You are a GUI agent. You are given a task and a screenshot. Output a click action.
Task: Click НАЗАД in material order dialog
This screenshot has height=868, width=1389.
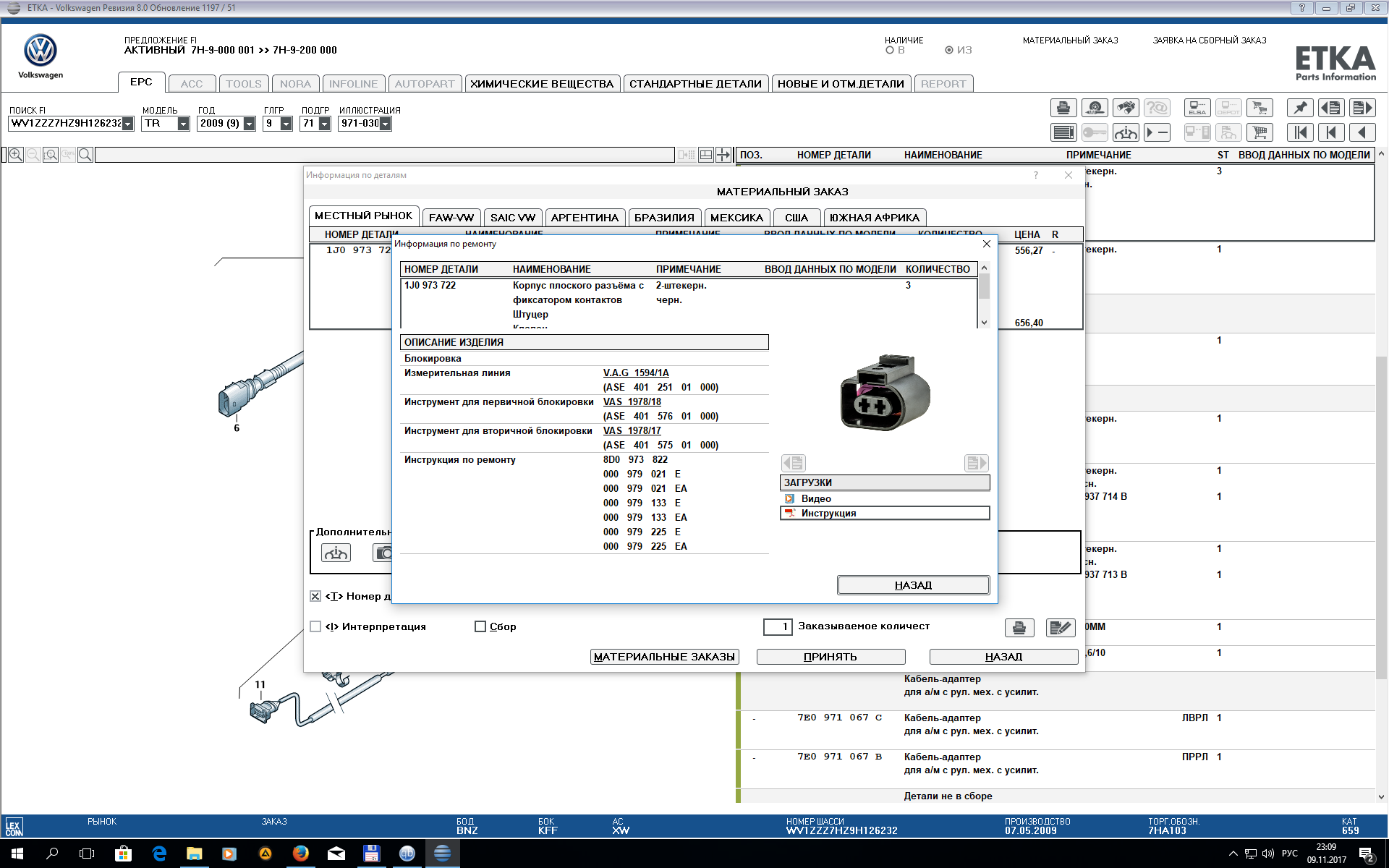tap(1003, 657)
